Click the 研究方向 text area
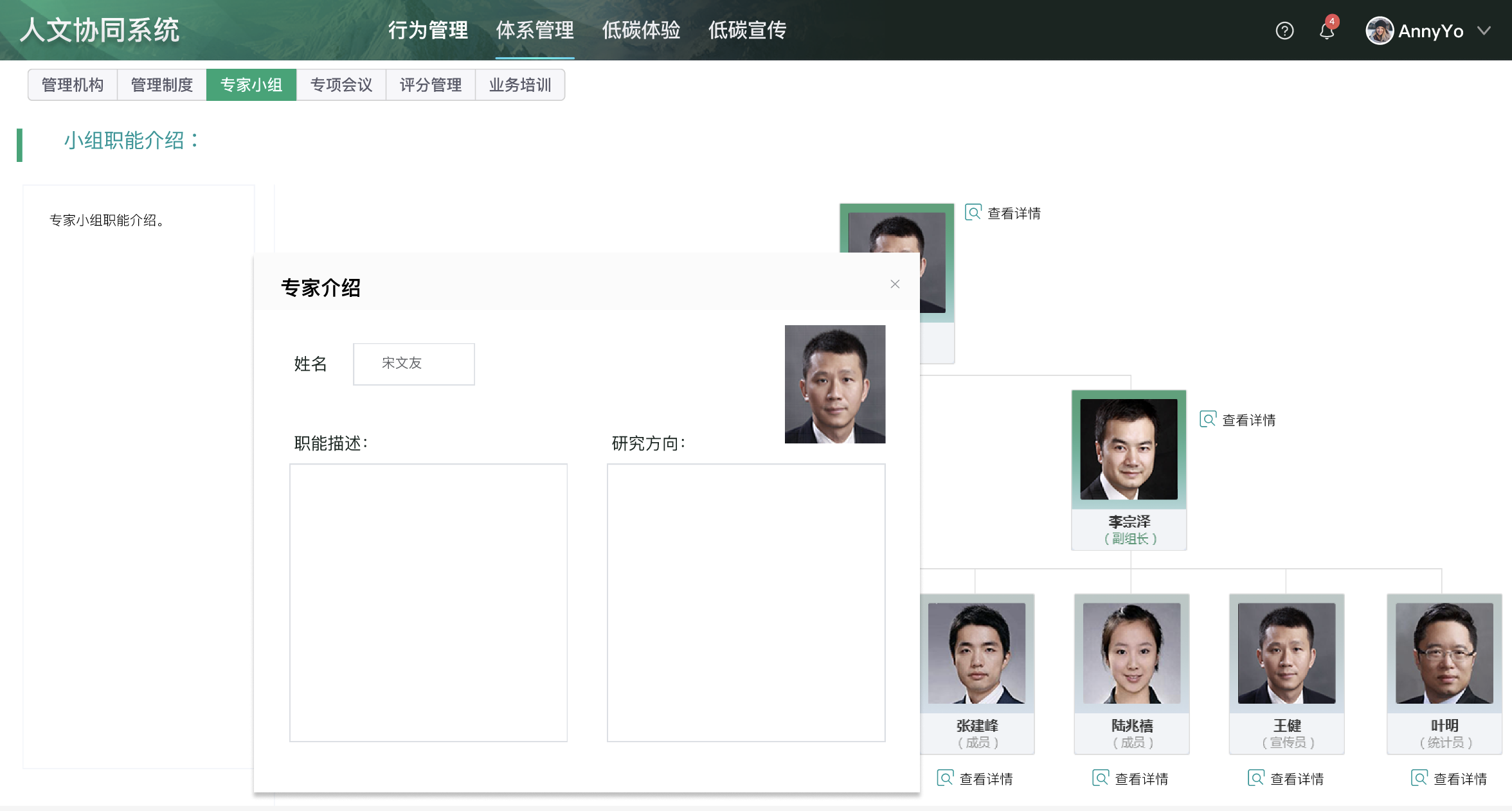This screenshot has height=811, width=1512. click(x=746, y=602)
